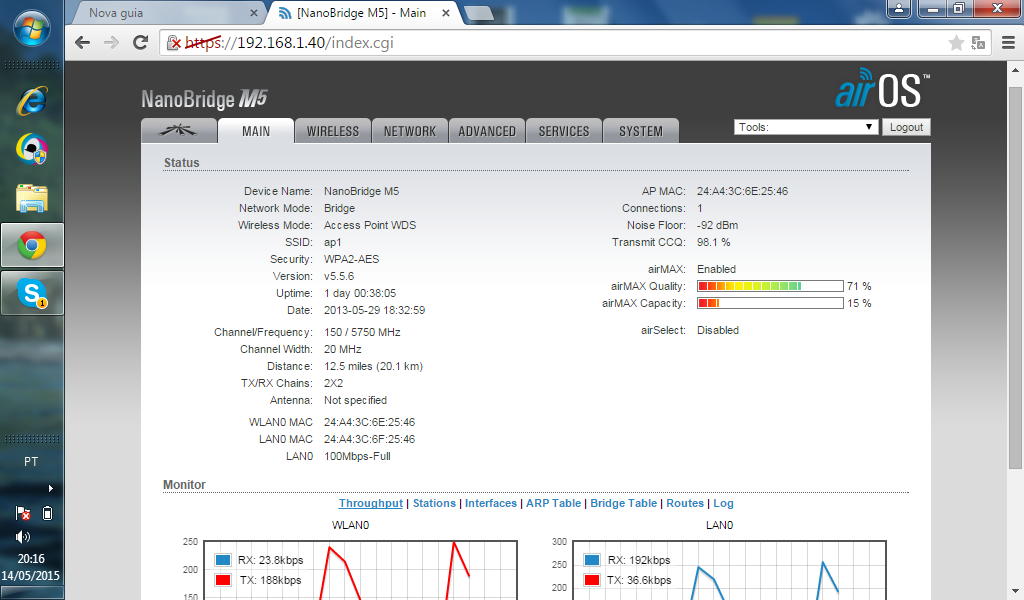Open the WIRELESS tab
The width and height of the screenshot is (1024, 600).
click(333, 131)
